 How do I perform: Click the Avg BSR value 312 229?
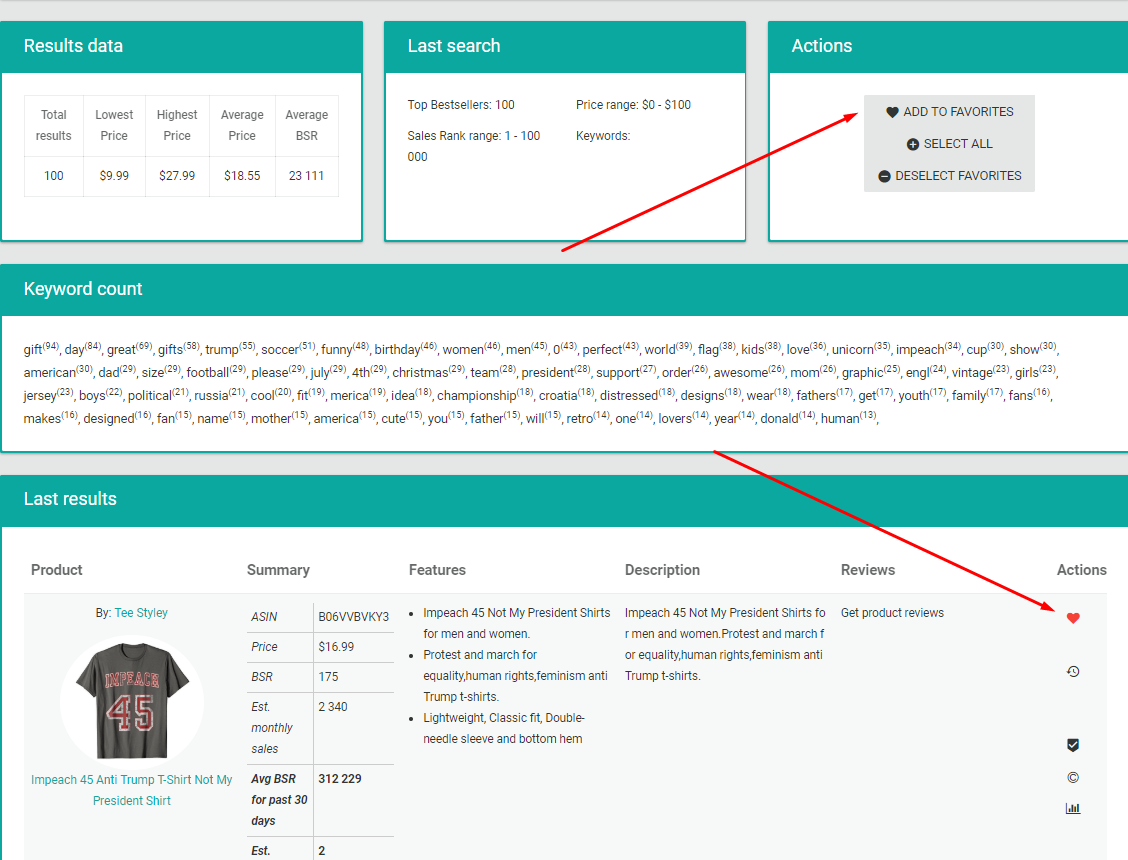click(340, 779)
